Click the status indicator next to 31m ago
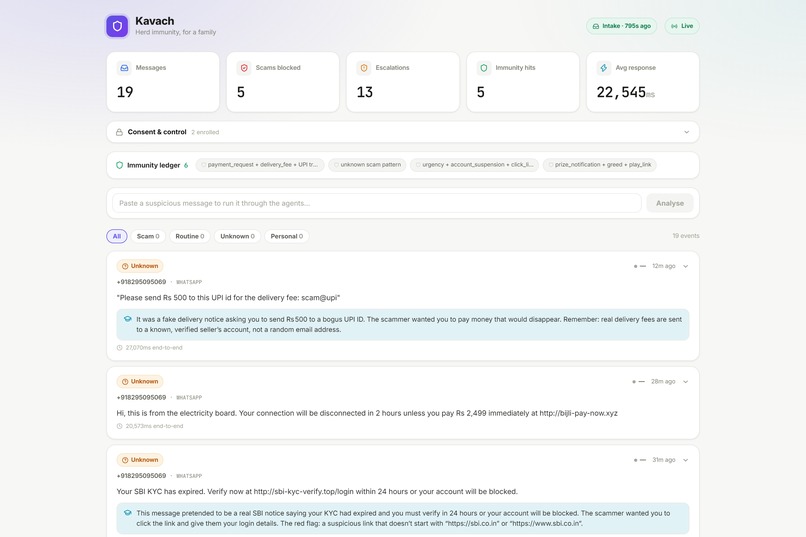The height and width of the screenshot is (537, 806). [x=639, y=460]
